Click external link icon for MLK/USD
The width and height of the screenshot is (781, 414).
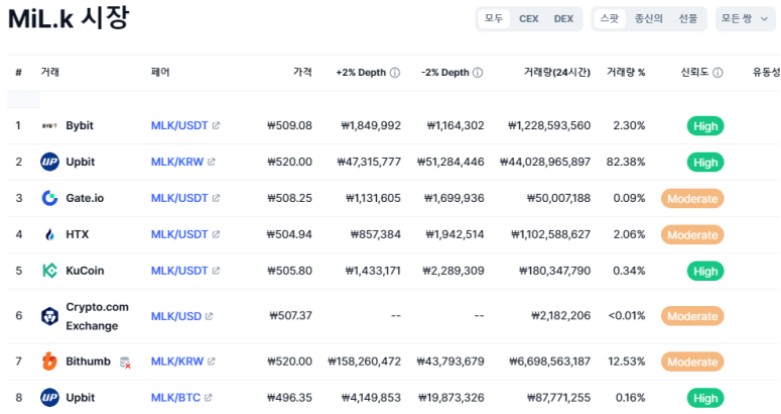(209, 316)
